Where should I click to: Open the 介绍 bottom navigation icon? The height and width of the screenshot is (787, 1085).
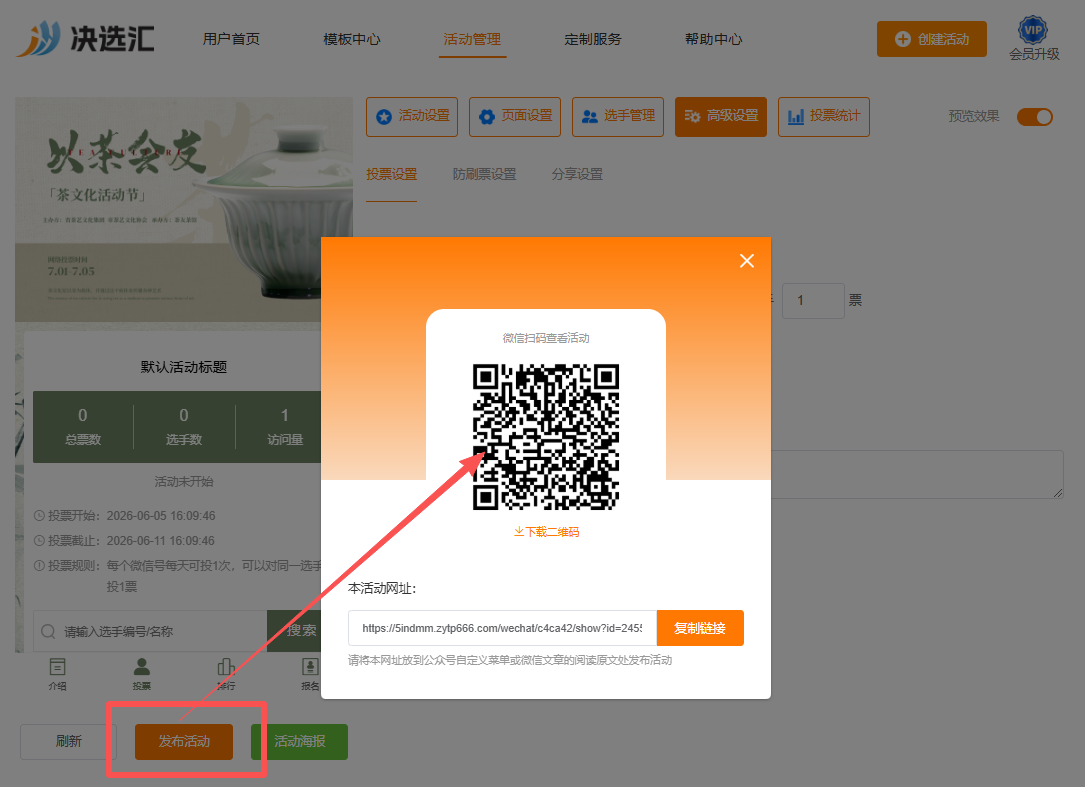[x=57, y=674]
